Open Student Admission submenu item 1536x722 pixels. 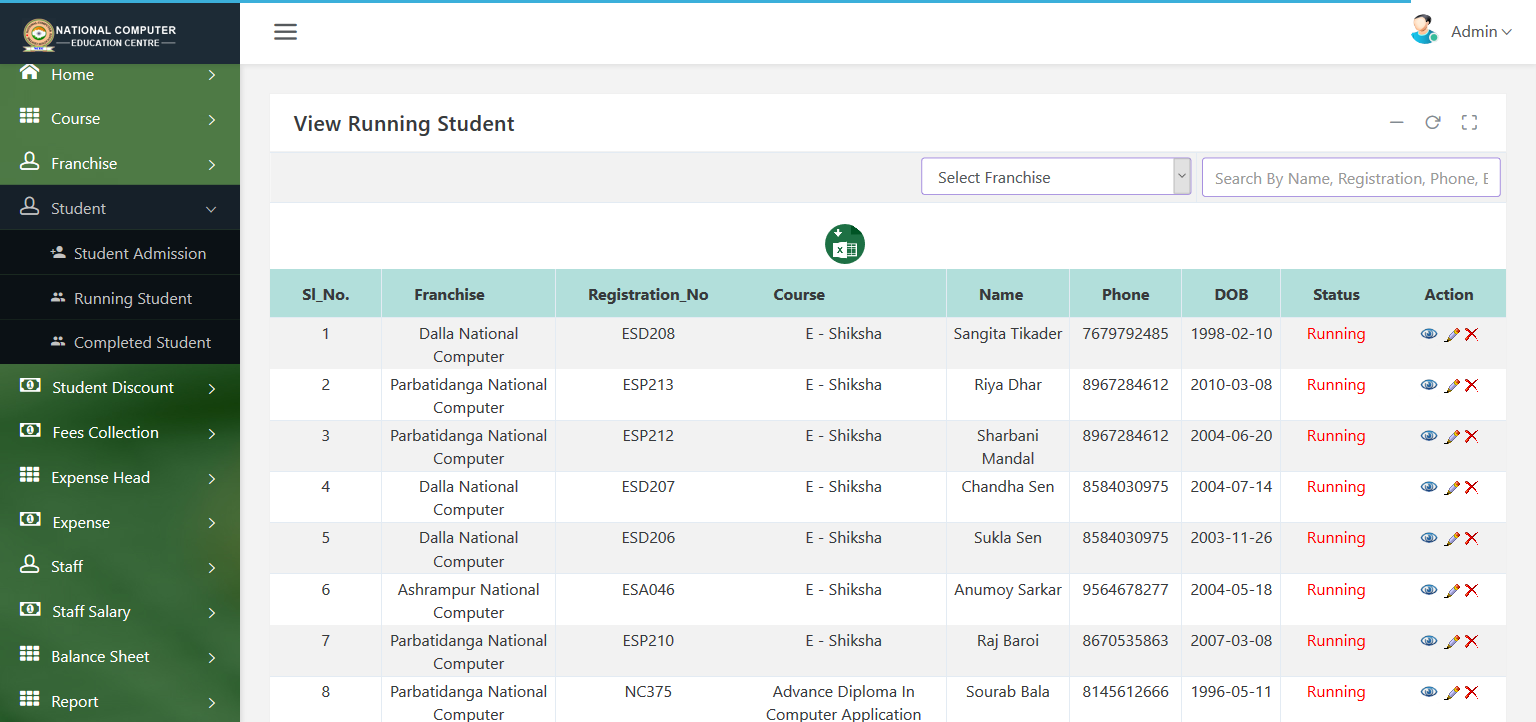click(120, 253)
